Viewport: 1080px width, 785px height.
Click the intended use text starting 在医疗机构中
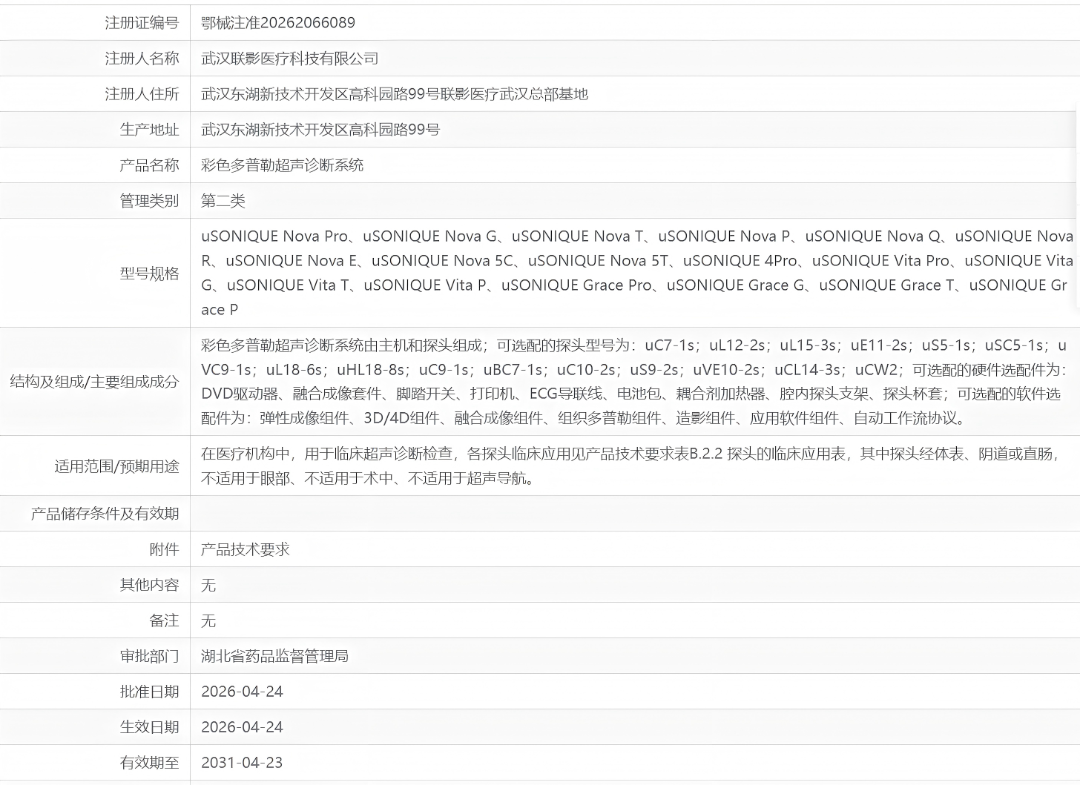tap(630, 465)
